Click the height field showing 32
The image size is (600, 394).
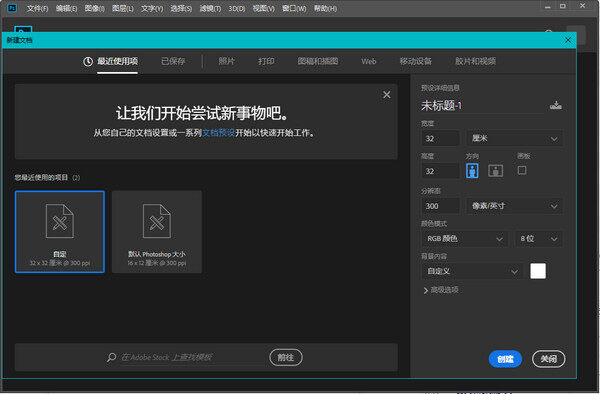440,171
